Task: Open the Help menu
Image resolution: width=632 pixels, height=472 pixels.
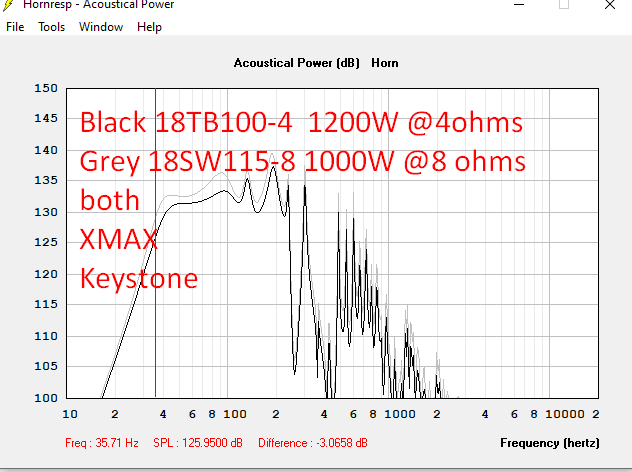Action: [x=149, y=27]
